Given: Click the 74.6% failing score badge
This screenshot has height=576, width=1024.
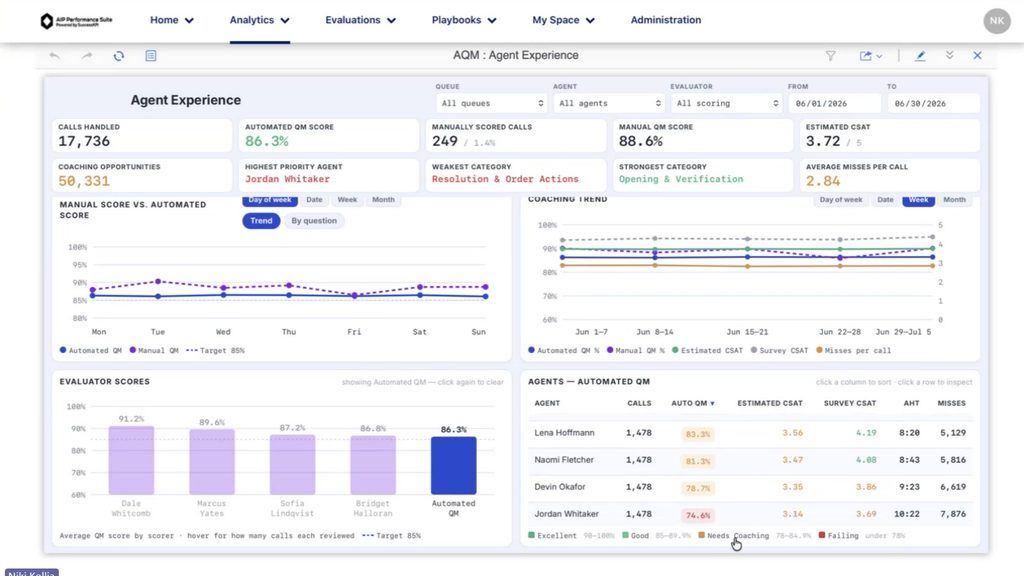Looking at the screenshot, I should pyautogui.click(x=697, y=515).
